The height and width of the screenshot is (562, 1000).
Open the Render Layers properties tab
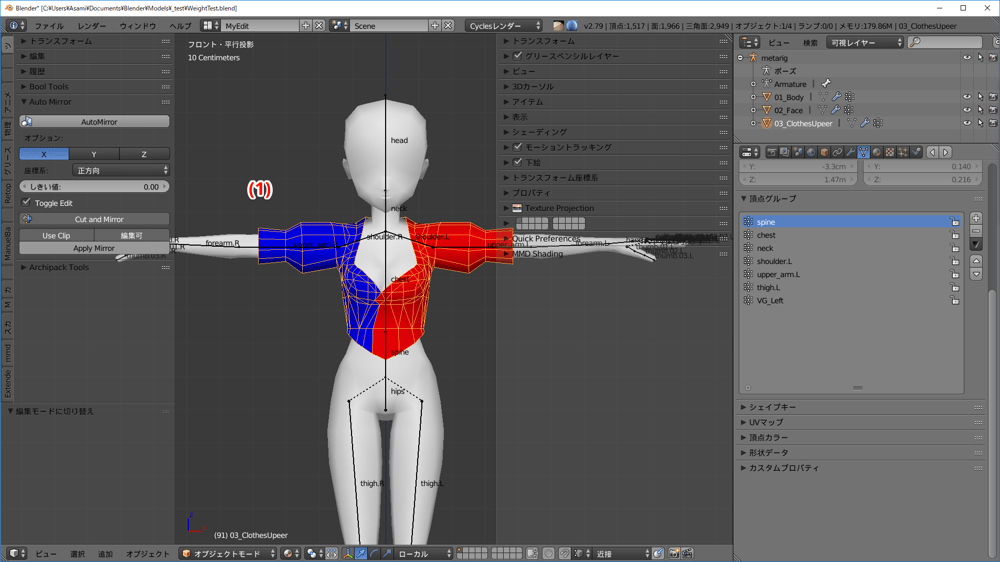pos(784,152)
